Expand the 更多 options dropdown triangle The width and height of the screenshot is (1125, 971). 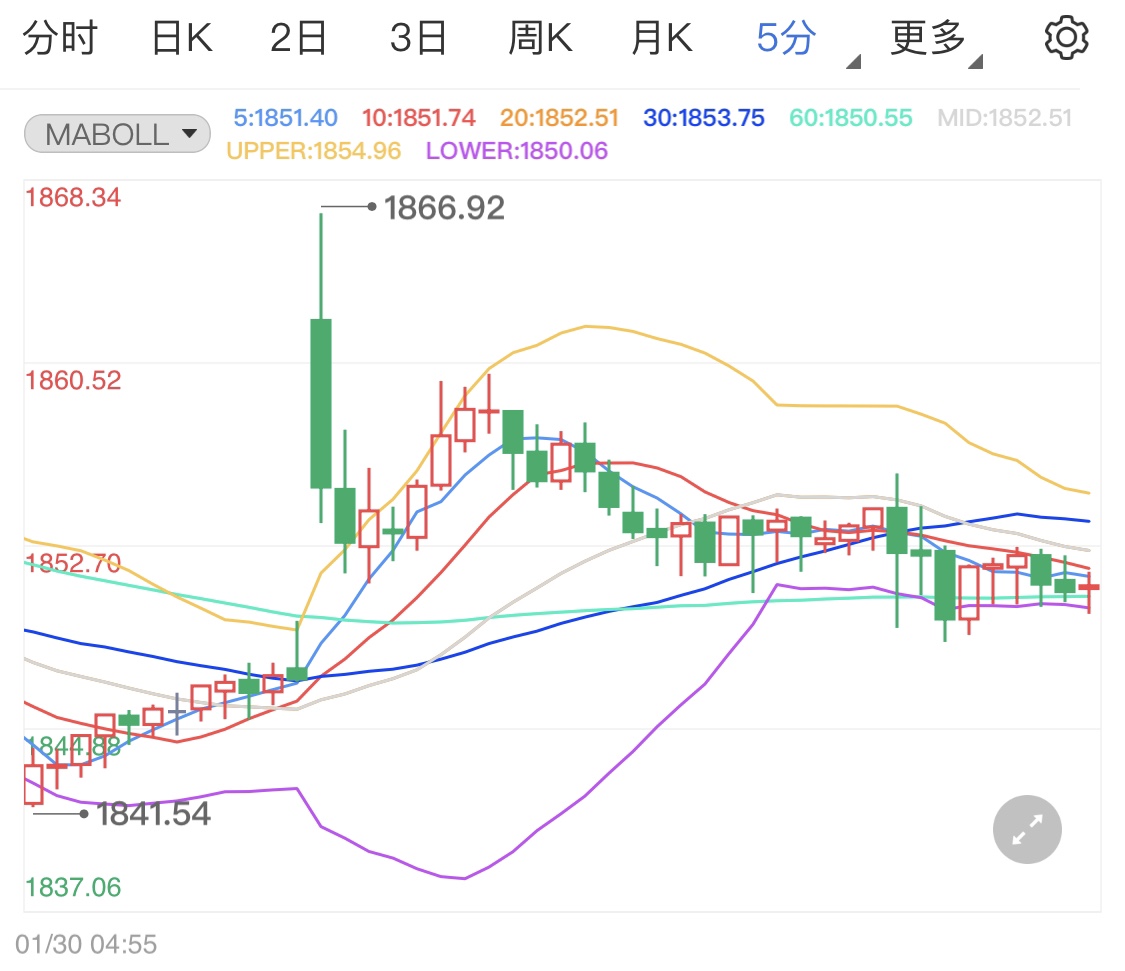[x=975, y=62]
